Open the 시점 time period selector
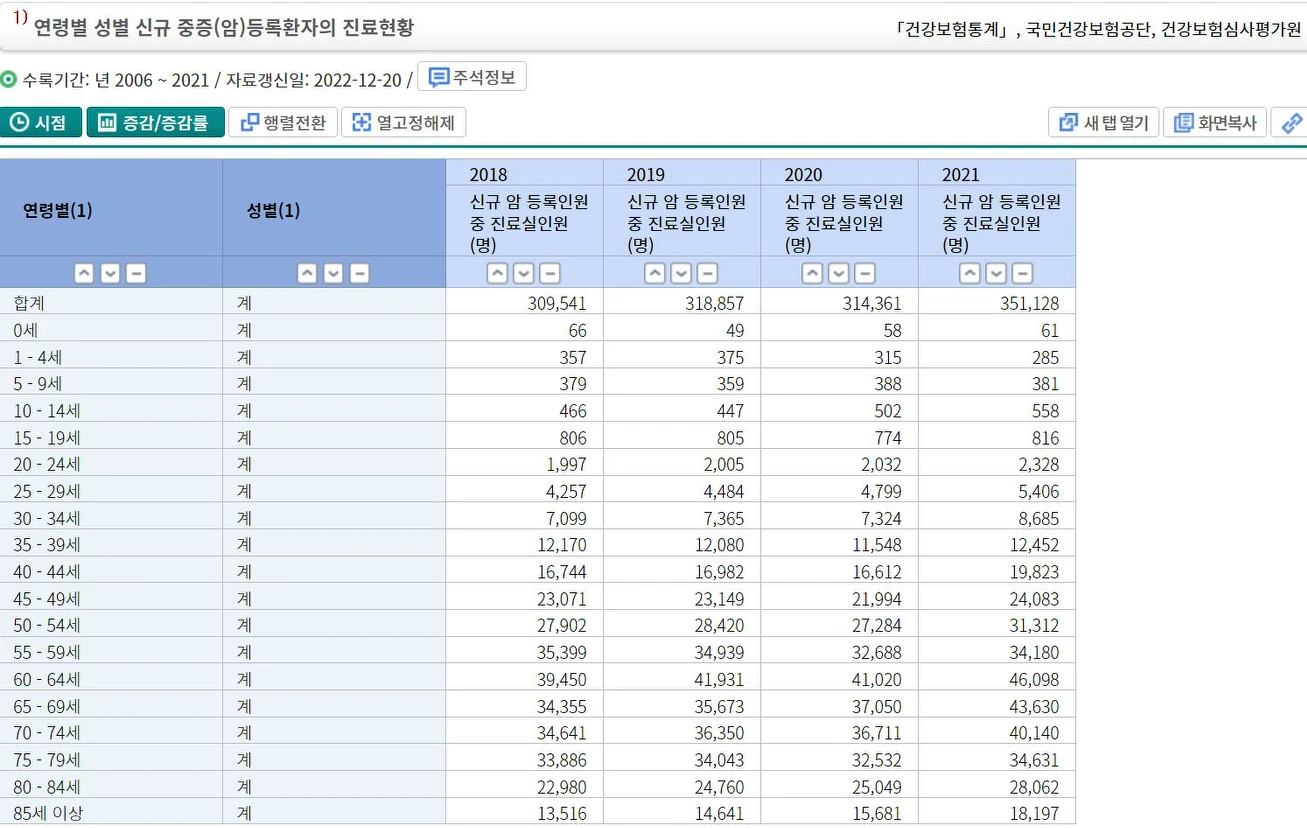The image size is (1307, 828). point(41,123)
